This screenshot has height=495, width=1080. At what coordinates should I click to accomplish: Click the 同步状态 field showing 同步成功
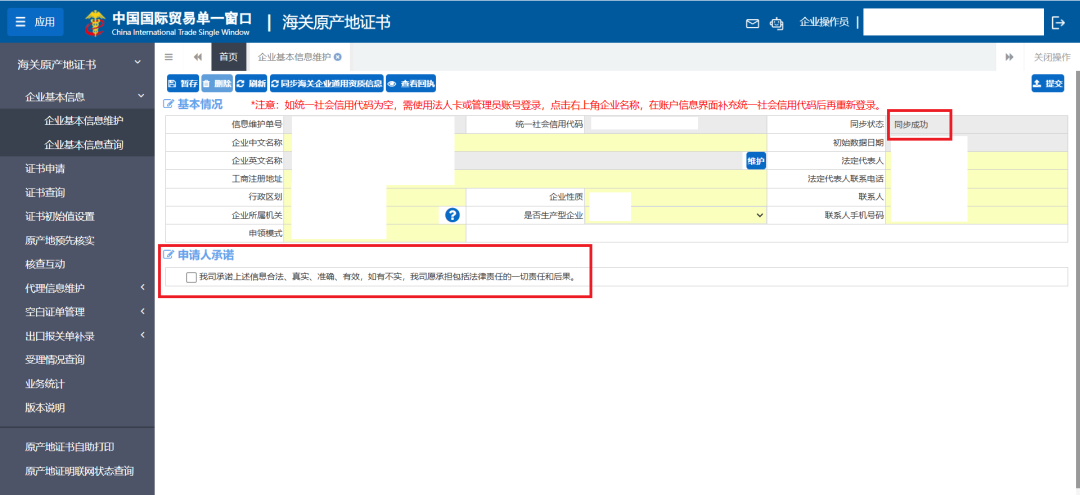tap(977, 125)
